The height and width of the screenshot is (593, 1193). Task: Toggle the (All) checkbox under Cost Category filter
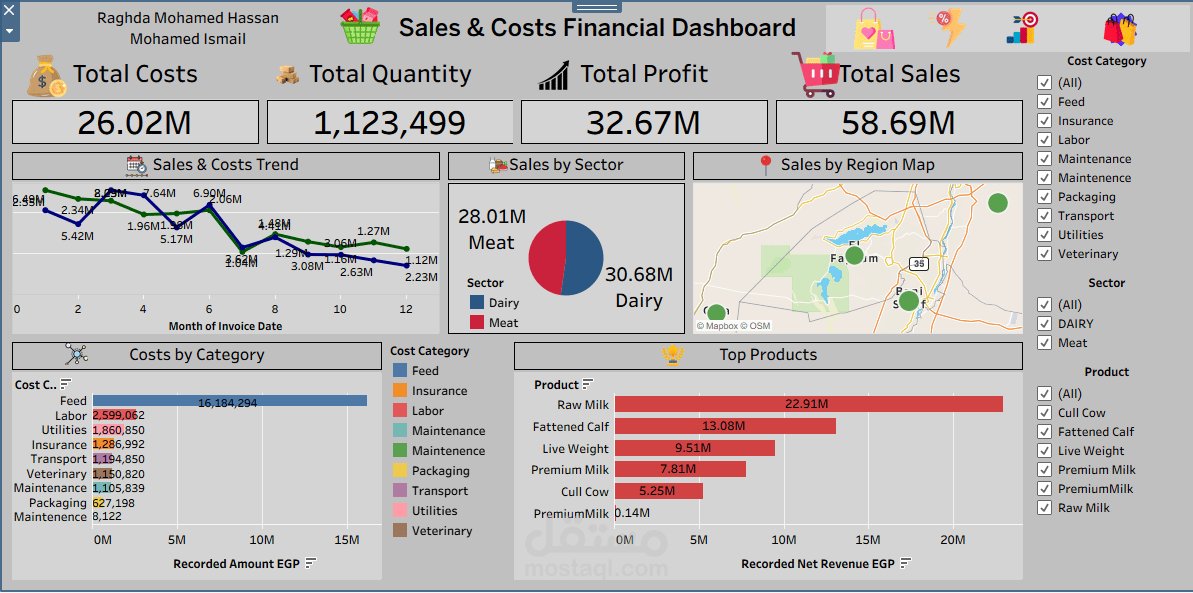1044,83
